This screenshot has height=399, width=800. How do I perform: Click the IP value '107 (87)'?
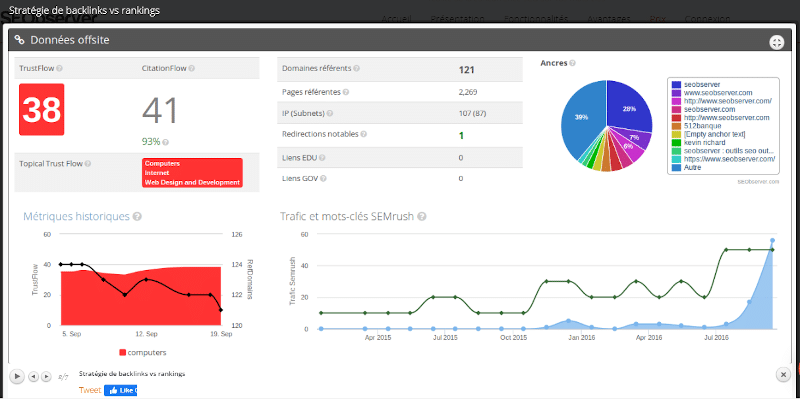[x=472, y=114]
